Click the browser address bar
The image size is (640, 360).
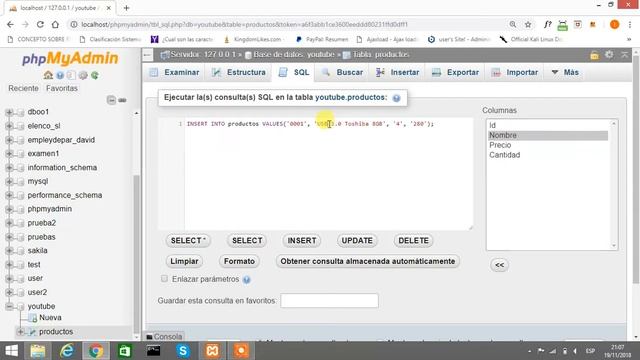(x=286, y=24)
